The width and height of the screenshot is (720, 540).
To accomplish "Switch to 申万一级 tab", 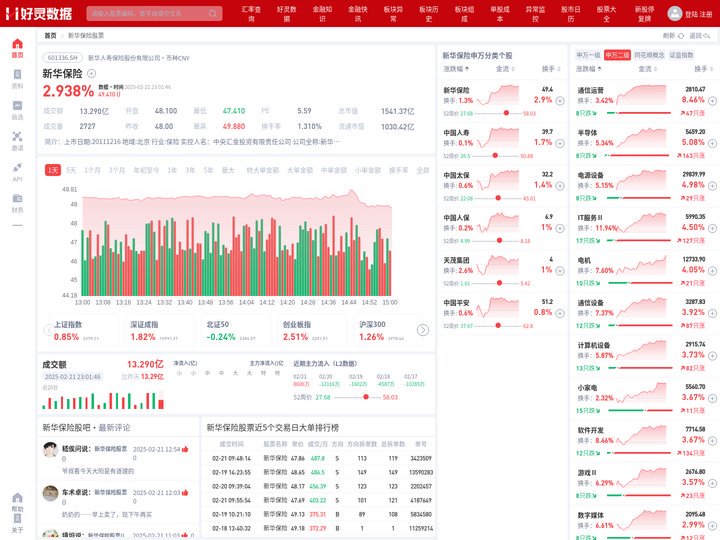I will pyautogui.click(x=588, y=55).
